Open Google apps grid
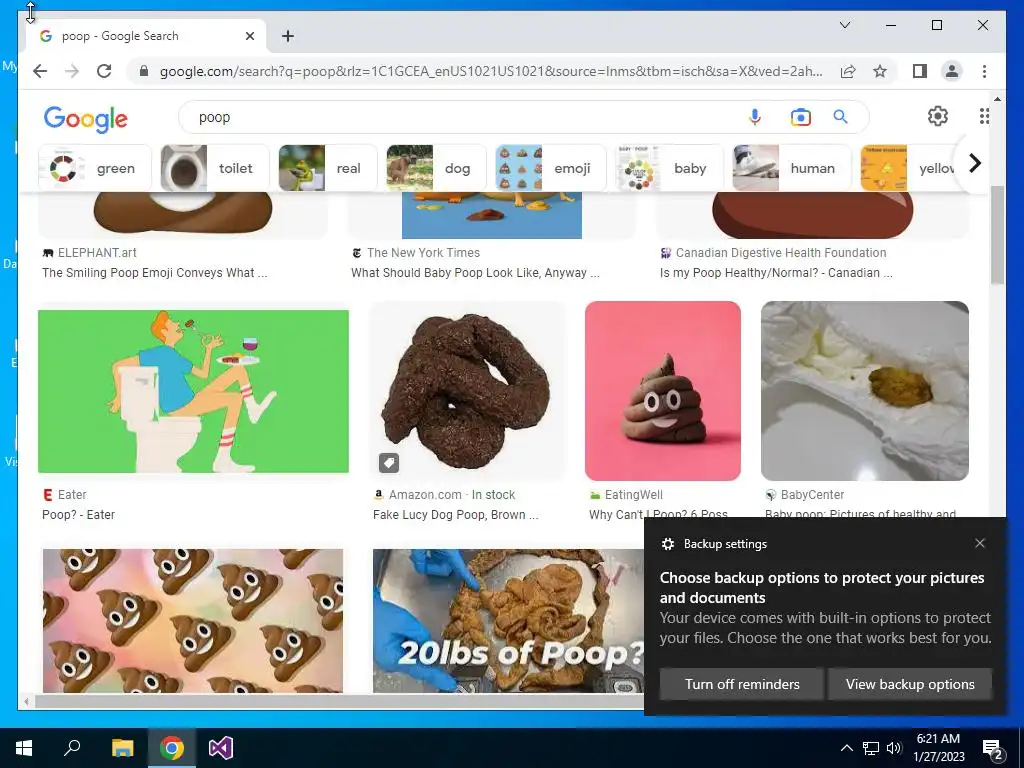The height and width of the screenshot is (768, 1024). pos(984,116)
